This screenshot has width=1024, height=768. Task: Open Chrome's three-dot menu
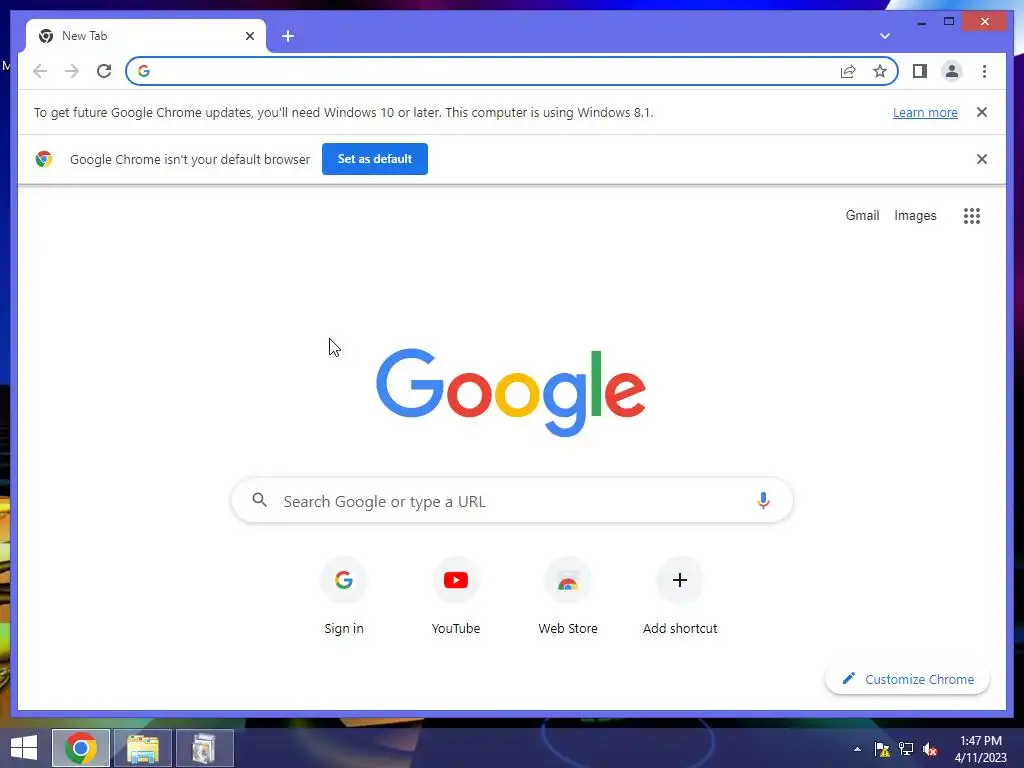point(984,71)
